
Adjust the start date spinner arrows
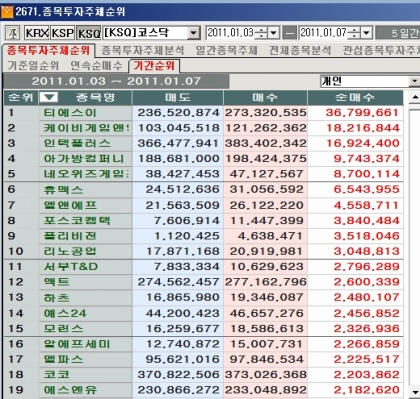coord(262,33)
